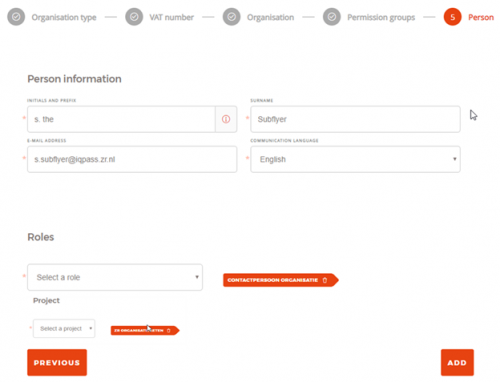Go to the Permission groups step label
The width and height of the screenshot is (500, 382).
(381, 17)
